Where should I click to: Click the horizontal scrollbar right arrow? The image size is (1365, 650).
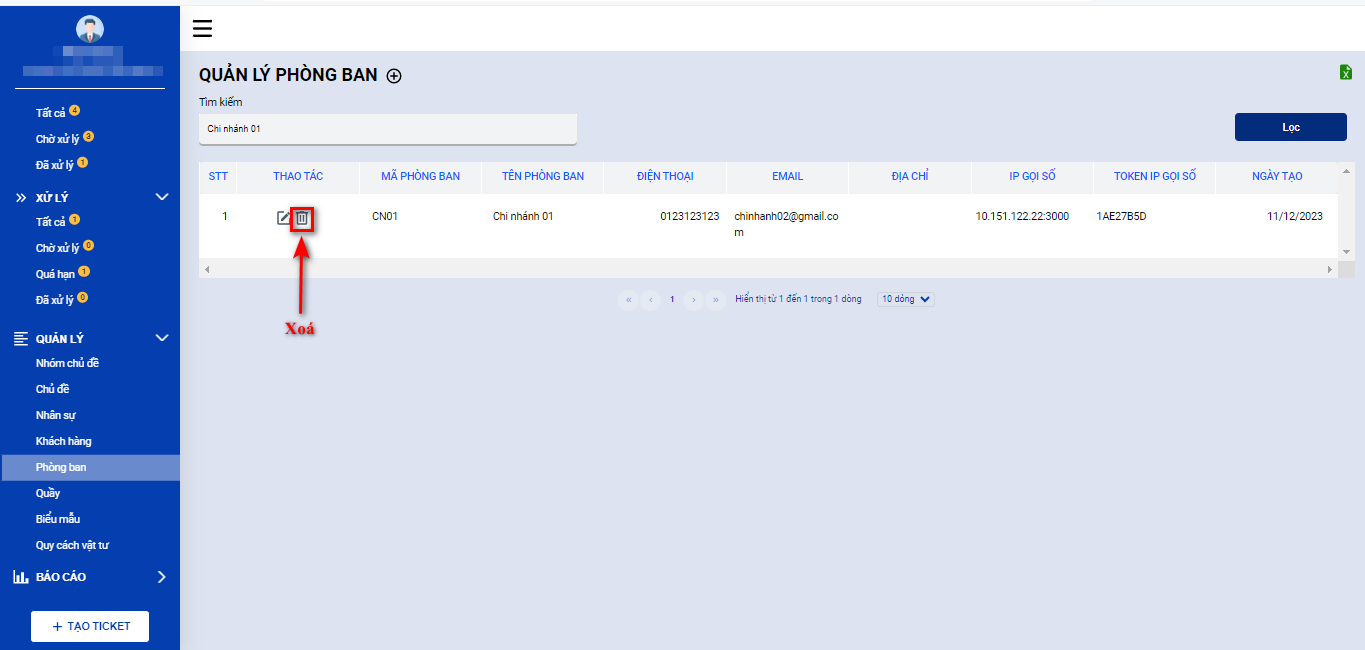[x=1330, y=270]
